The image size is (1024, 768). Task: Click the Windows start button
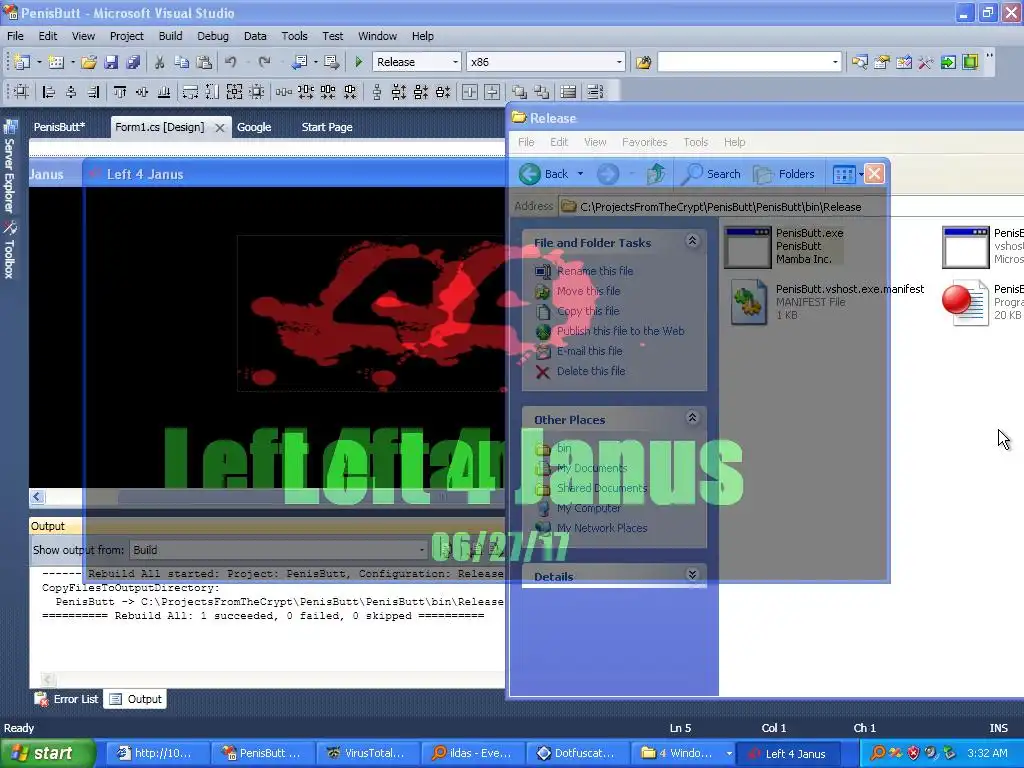point(47,754)
